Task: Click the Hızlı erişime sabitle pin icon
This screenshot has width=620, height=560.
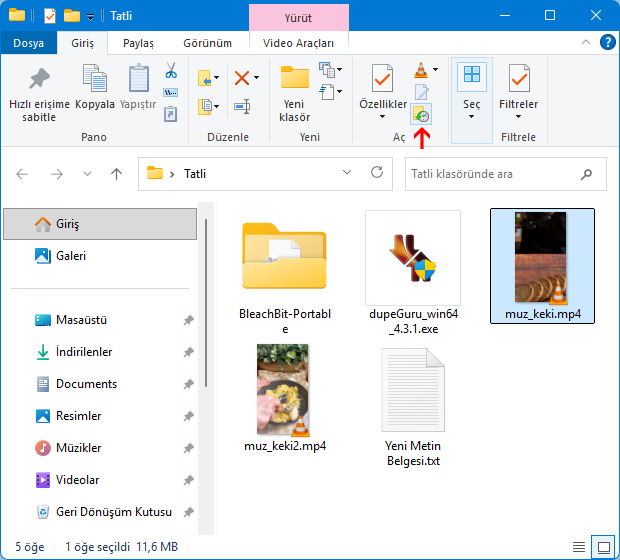Action: tap(39, 79)
